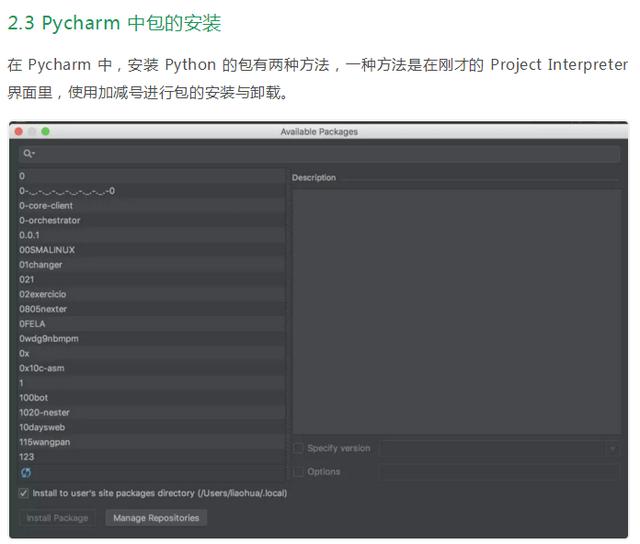Select the 02exercicio package
Image resolution: width=640 pixels, height=544 pixels.
tap(152, 294)
